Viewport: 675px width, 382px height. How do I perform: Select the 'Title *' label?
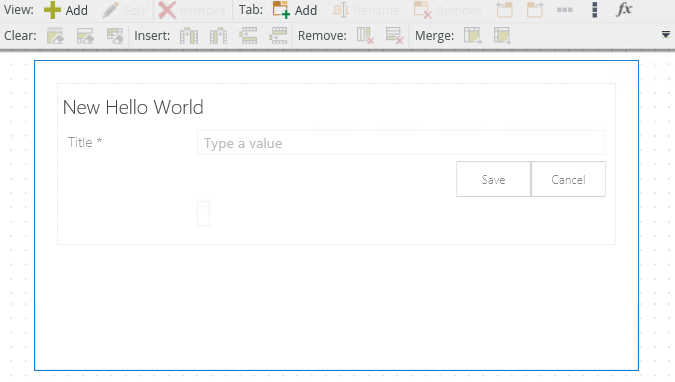[x=85, y=142]
